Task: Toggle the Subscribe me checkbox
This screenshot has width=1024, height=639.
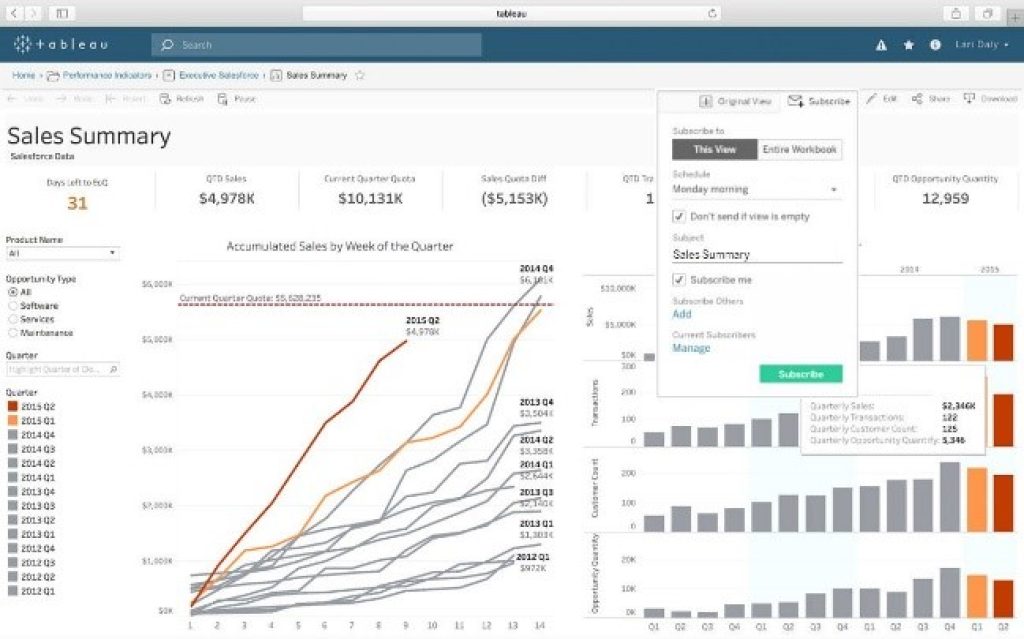Action: click(x=679, y=280)
